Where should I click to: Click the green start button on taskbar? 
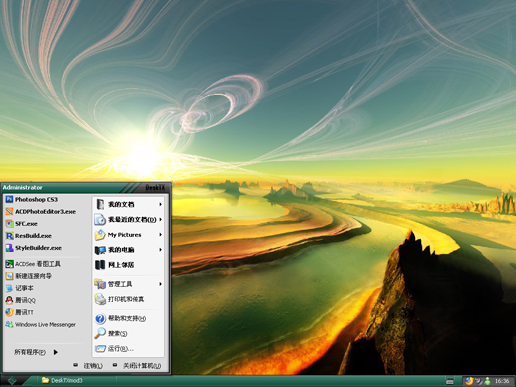coord(12,380)
